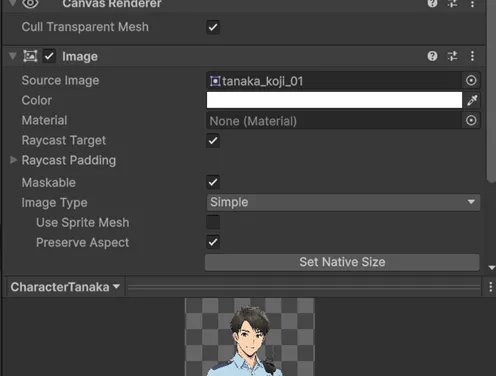The image size is (496, 376).
Task: Click the character sprite preview thumbnail
Action: pyautogui.click(x=250, y=337)
